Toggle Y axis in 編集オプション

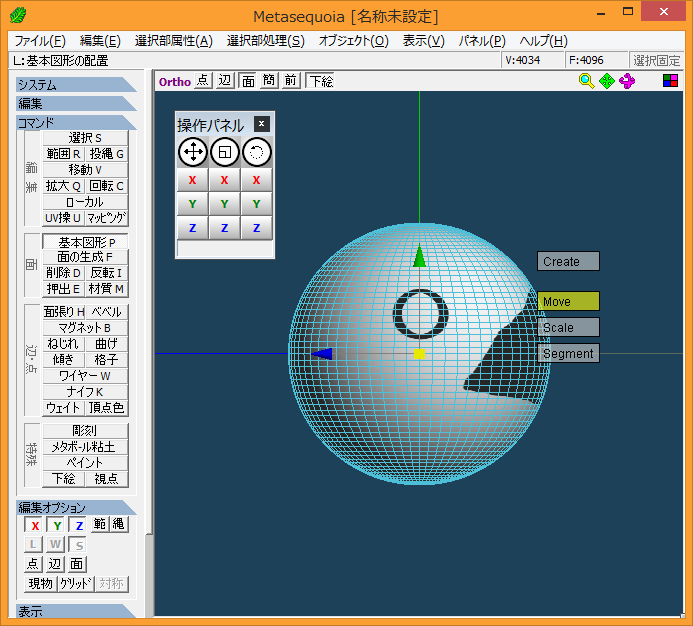tap(57, 525)
